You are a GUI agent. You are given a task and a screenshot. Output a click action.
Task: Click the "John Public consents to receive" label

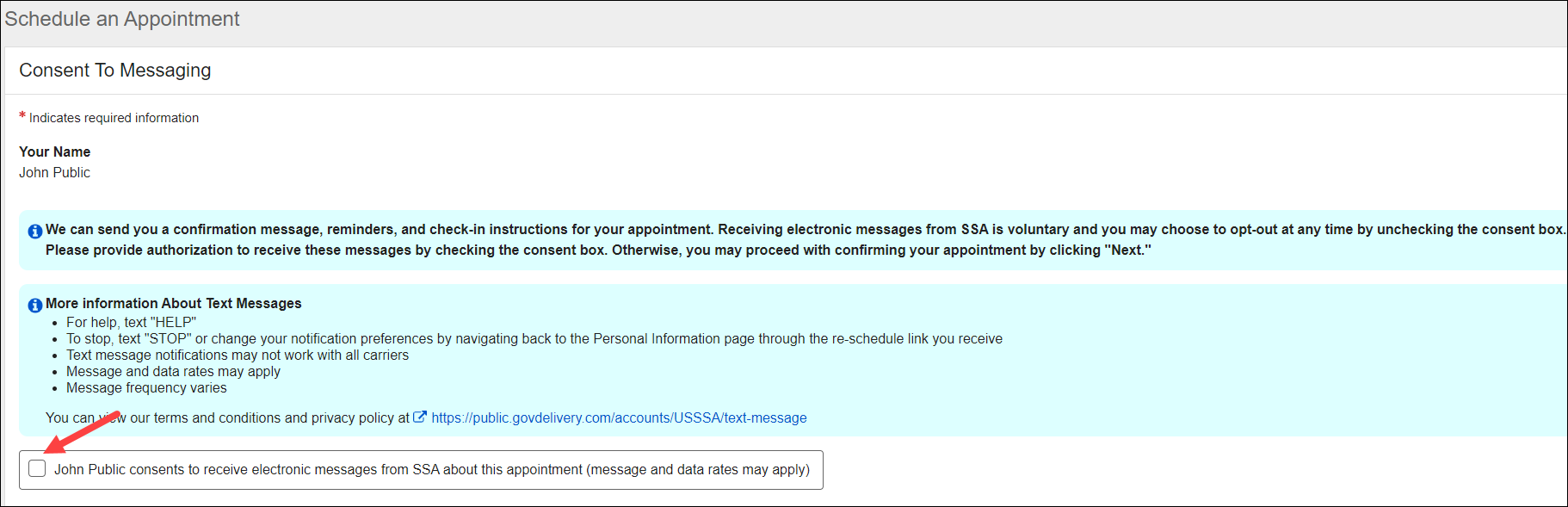click(x=431, y=469)
